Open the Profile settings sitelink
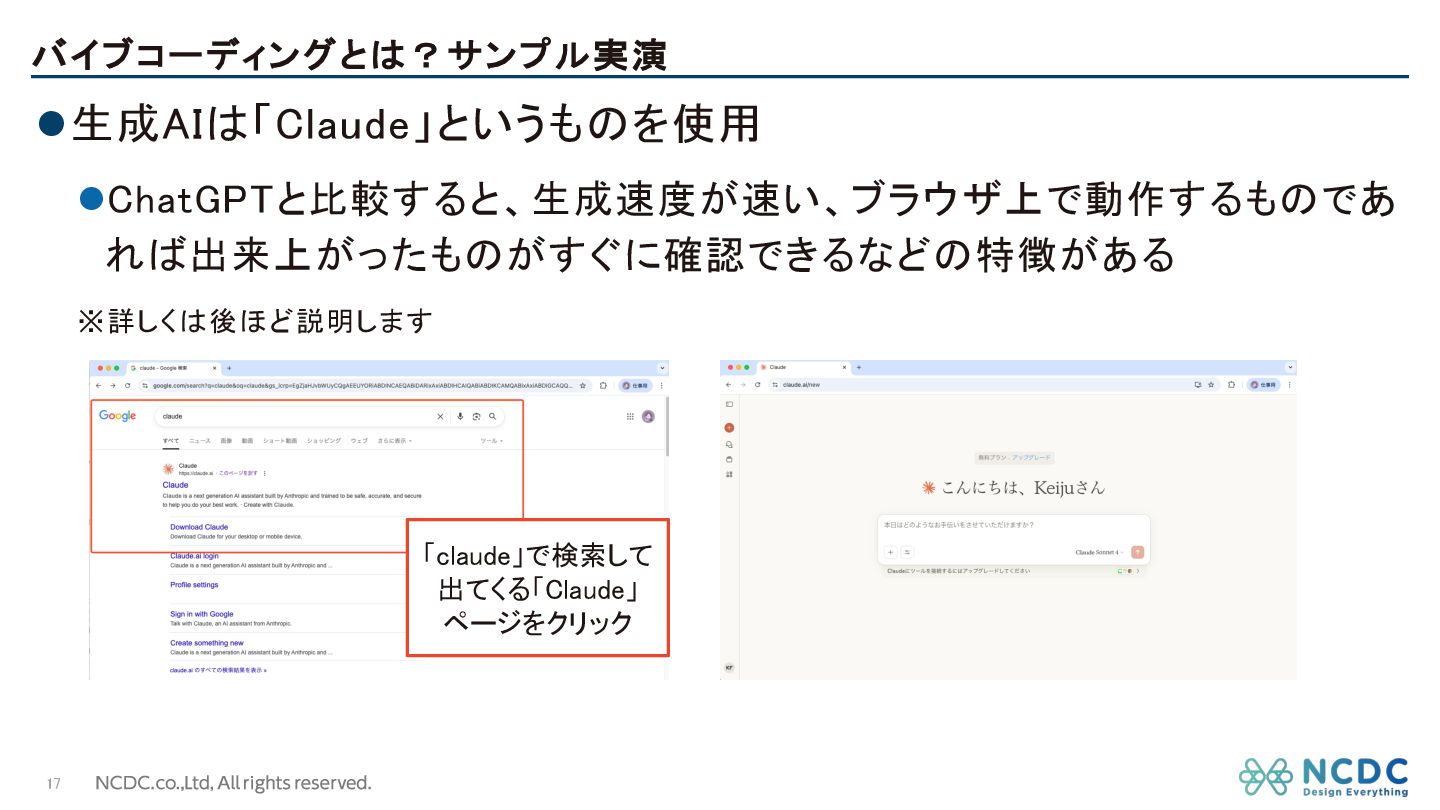 coord(194,585)
